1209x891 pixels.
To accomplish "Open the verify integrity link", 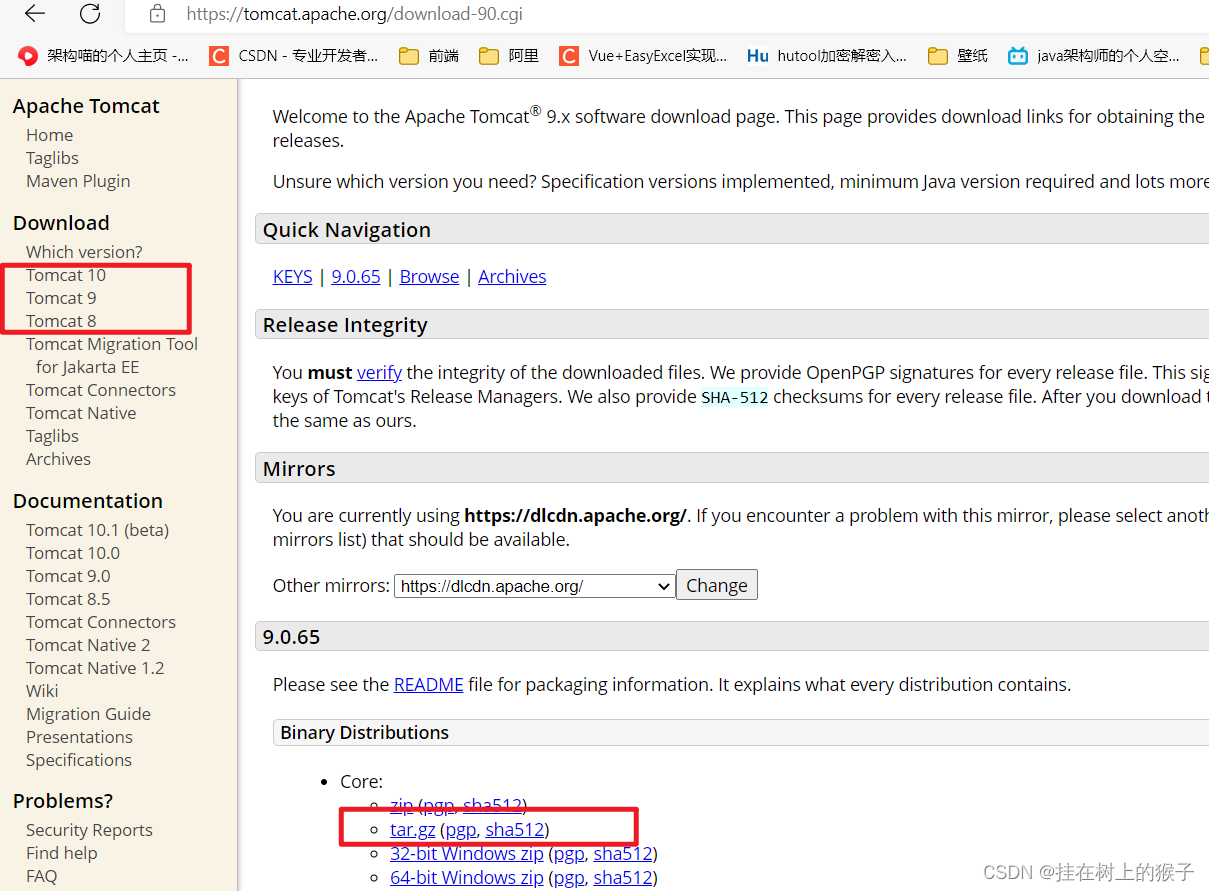I will click(x=379, y=372).
